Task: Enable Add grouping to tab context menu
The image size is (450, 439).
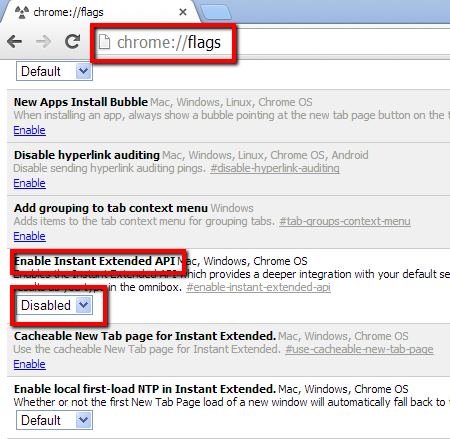Action: 29,236
